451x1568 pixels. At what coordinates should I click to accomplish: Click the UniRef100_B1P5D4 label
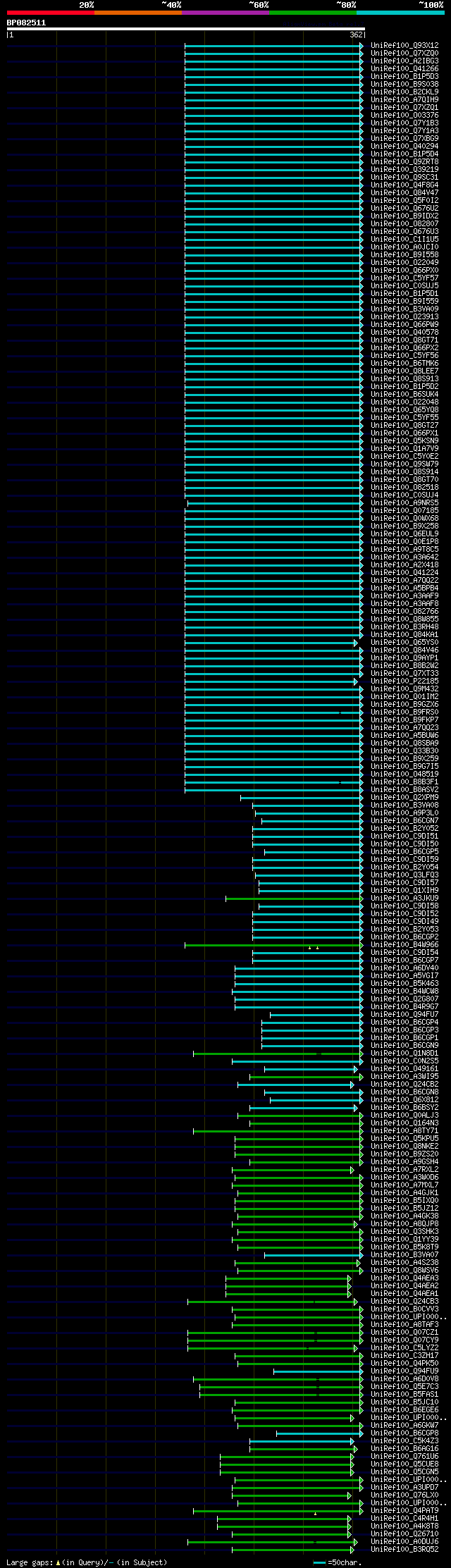(x=404, y=154)
